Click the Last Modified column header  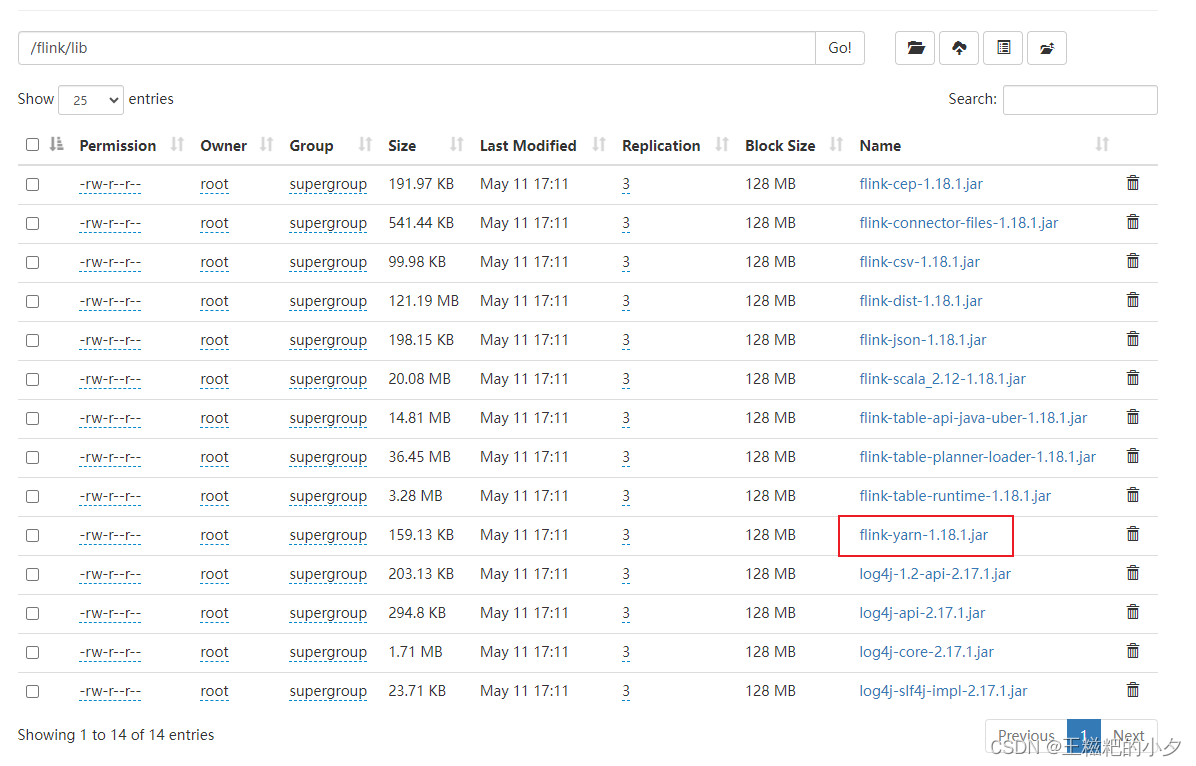[x=528, y=145]
